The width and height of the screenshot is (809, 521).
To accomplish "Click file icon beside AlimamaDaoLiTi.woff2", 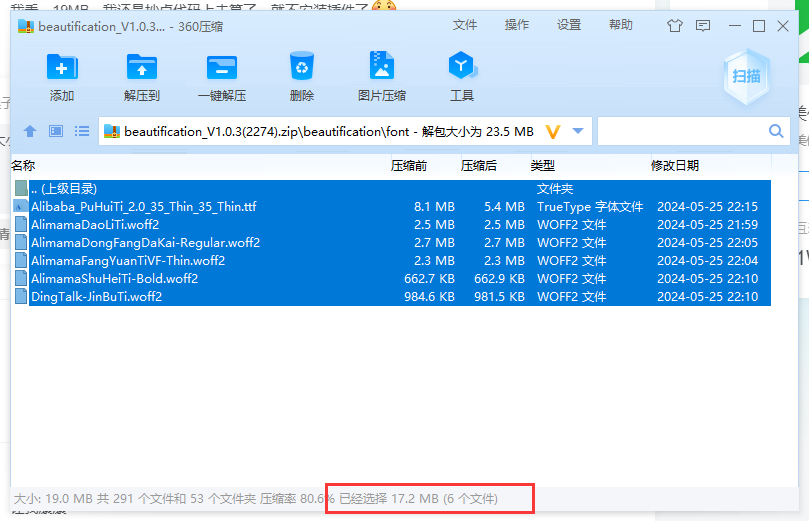I will 21,224.
